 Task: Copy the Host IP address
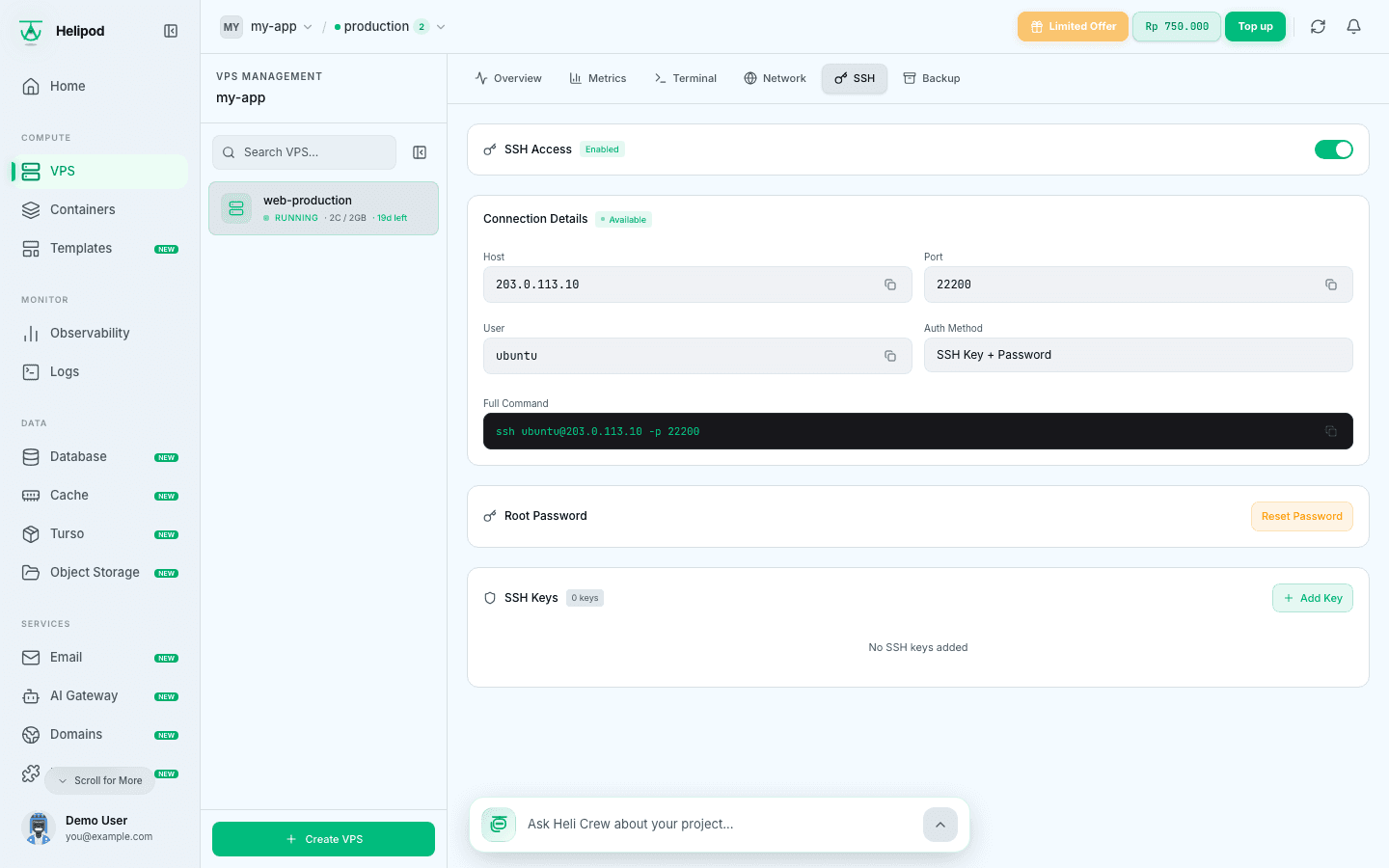[x=890, y=285]
